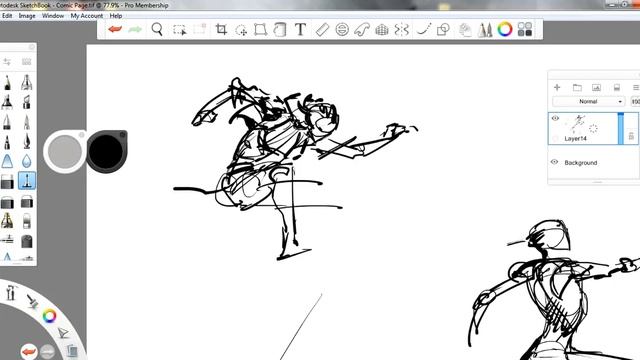Toggle the Brush Palette icon in toolbar
Screen dimensions: 640x360
(485, 29)
